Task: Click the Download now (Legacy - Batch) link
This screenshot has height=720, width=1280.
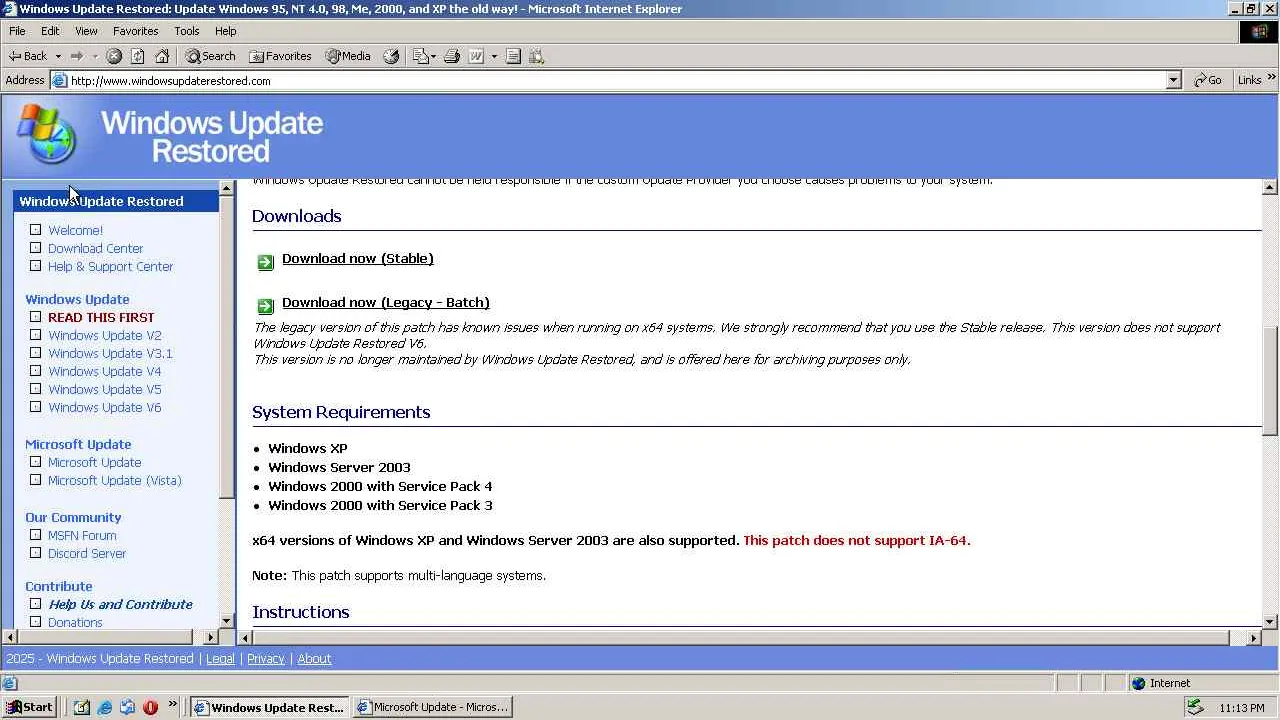Action: tap(386, 302)
